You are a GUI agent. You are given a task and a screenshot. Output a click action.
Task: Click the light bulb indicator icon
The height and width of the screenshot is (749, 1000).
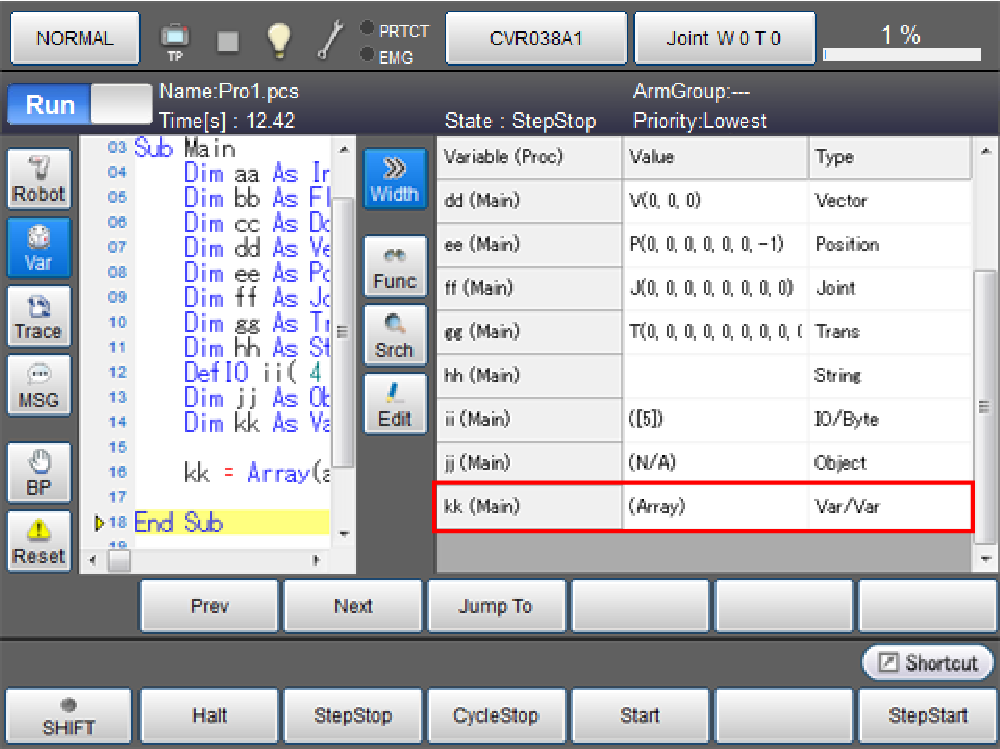(278, 39)
